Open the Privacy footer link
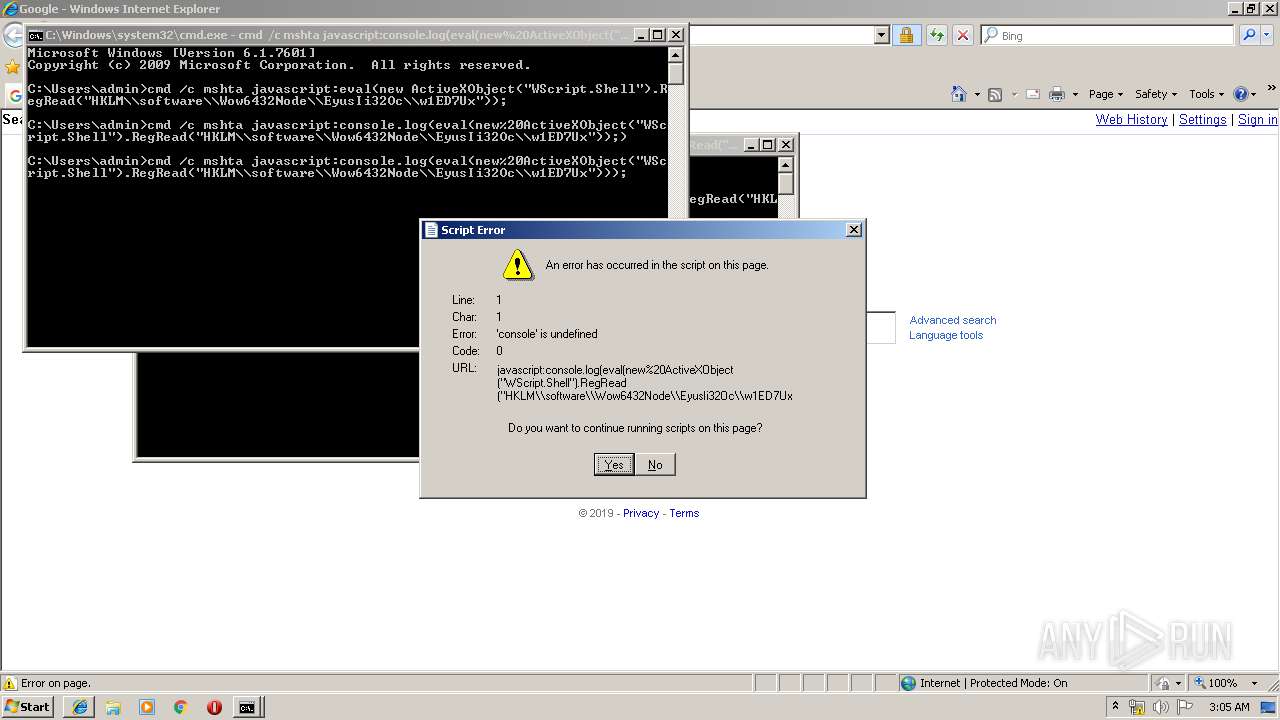Screen dimensions: 1280x720 tap(641, 513)
